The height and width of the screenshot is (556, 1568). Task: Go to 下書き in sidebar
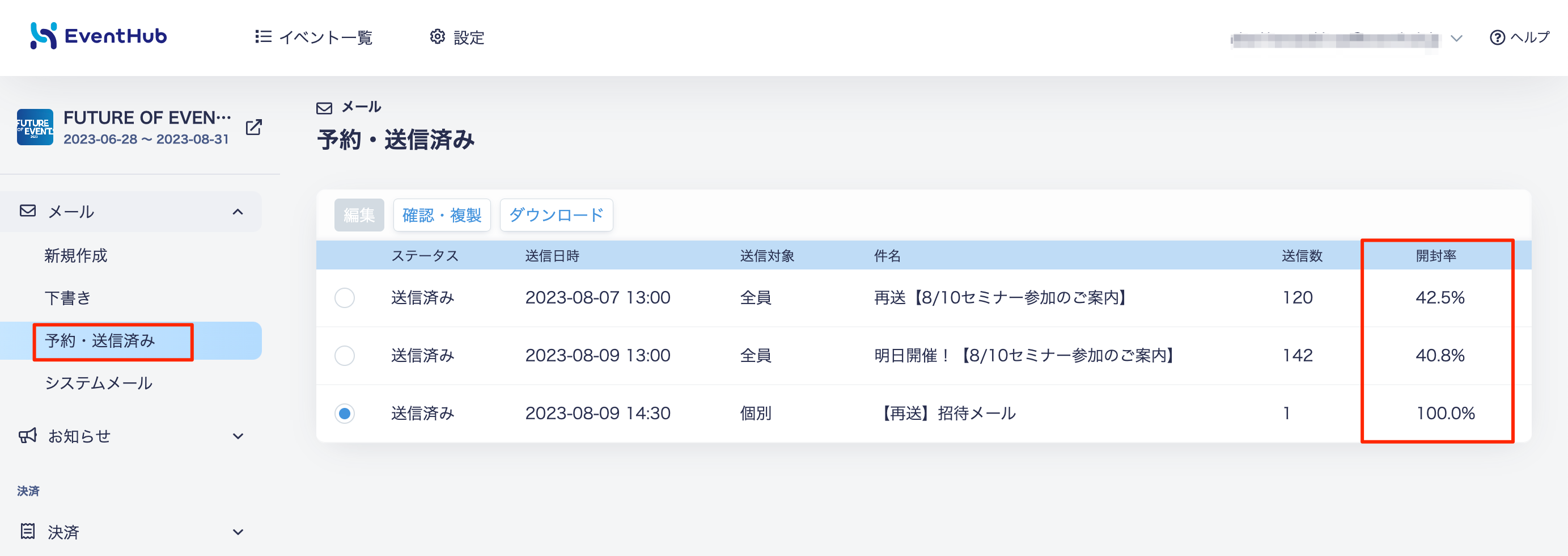pyautogui.click(x=67, y=298)
